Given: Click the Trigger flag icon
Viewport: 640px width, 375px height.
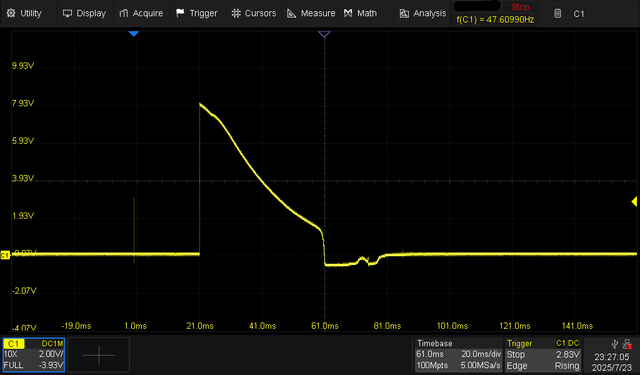Looking at the screenshot, I should click(180, 13).
